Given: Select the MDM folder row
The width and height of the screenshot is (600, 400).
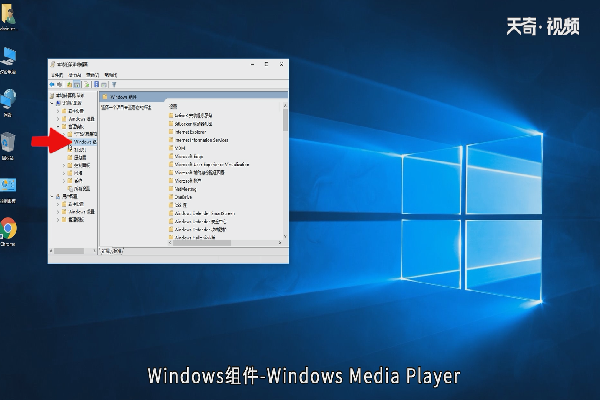Looking at the screenshot, I should 177,148.
